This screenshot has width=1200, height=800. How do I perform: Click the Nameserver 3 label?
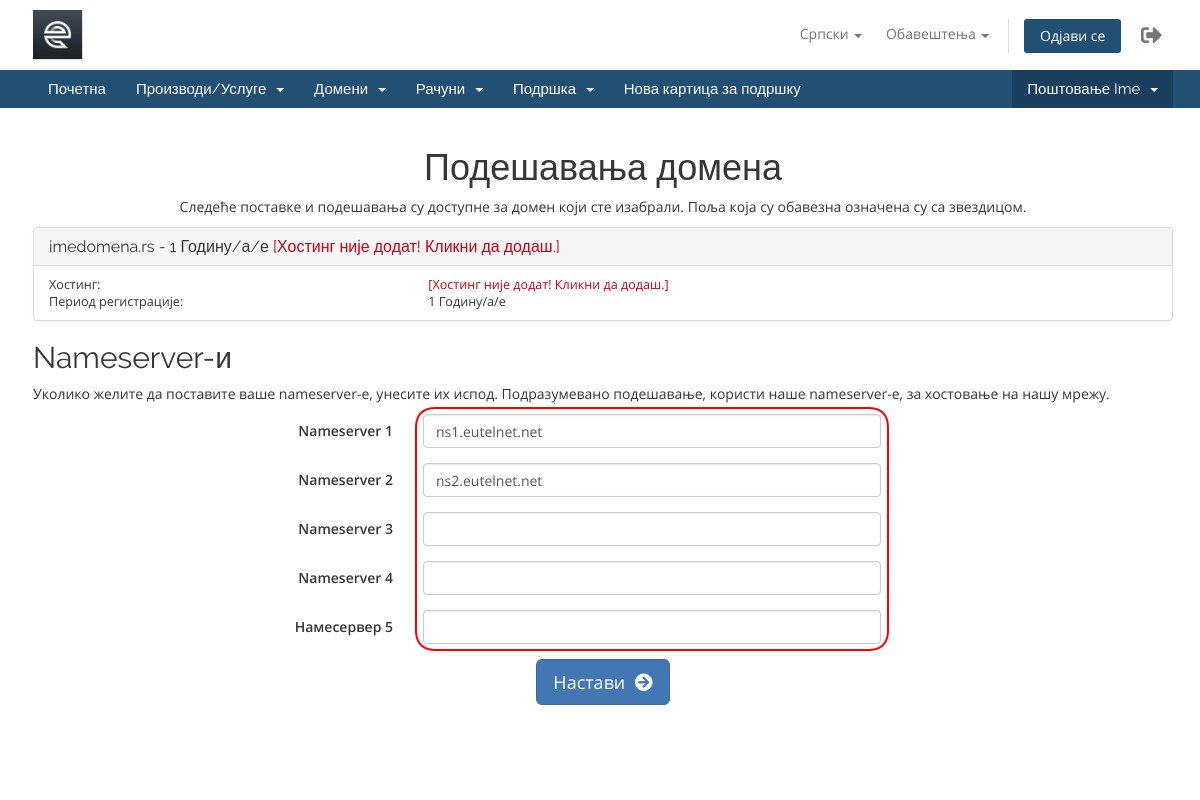[x=345, y=529]
